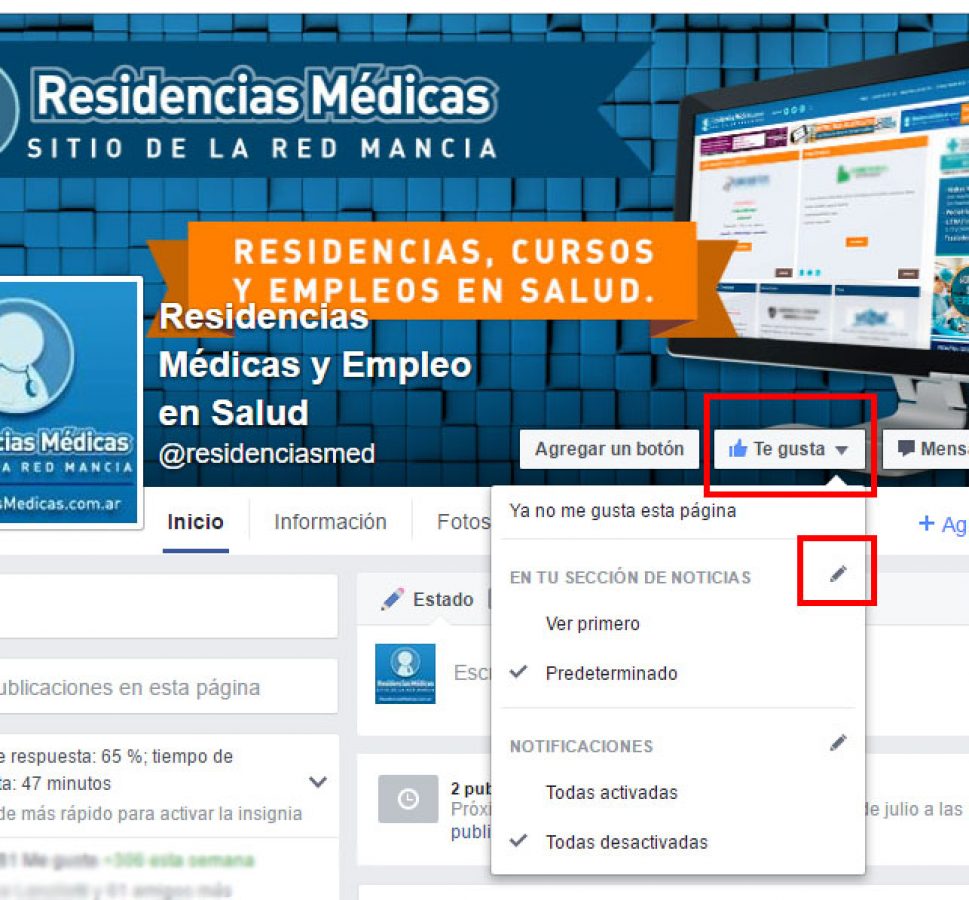Turn on Todas activadas notifications
This screenshot has height=900, width=969.
(x=611, y=792)
